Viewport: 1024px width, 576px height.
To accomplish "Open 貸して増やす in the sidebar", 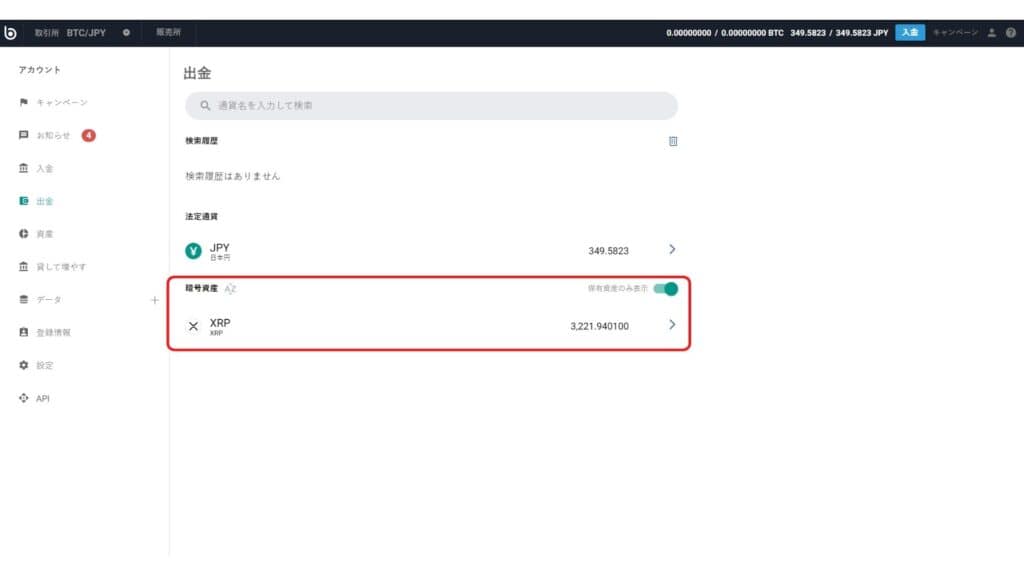I will pyautogui.click(x=61, y=266).
